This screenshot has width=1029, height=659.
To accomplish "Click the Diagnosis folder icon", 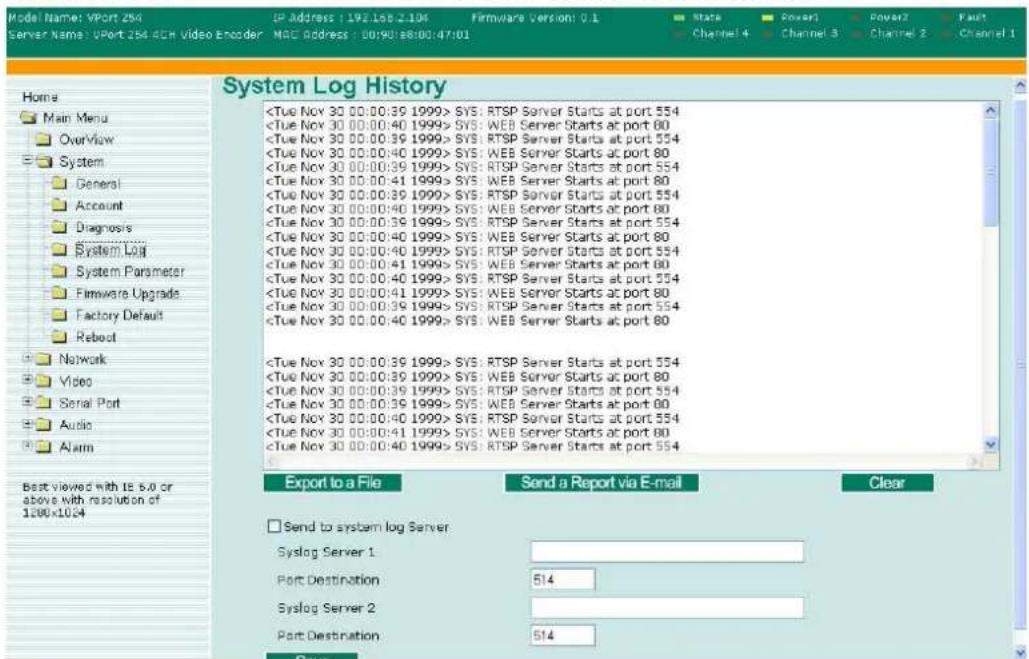I will (x=60, y=228).
